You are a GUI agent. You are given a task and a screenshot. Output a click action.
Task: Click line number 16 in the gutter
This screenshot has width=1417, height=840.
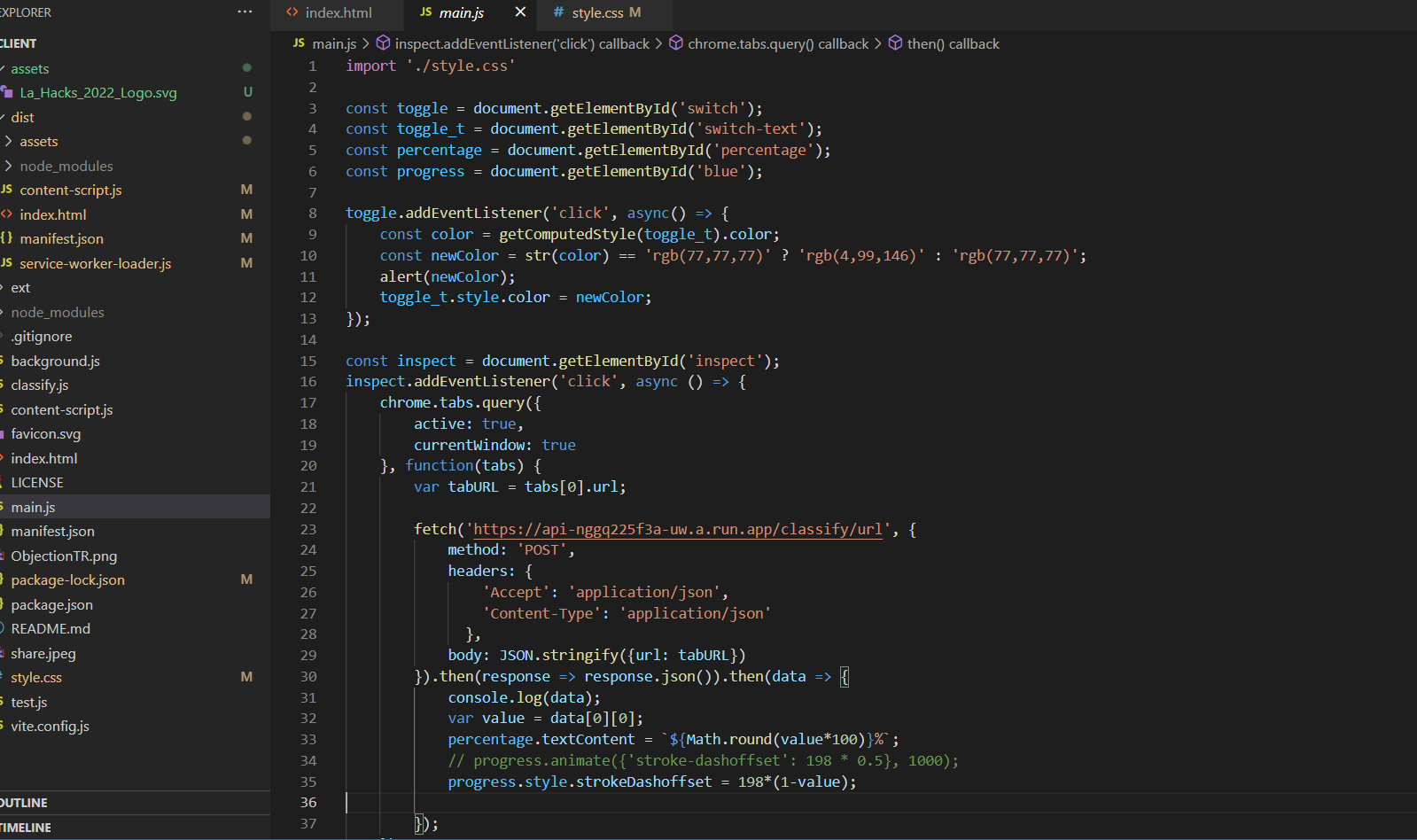pos(308,381)
